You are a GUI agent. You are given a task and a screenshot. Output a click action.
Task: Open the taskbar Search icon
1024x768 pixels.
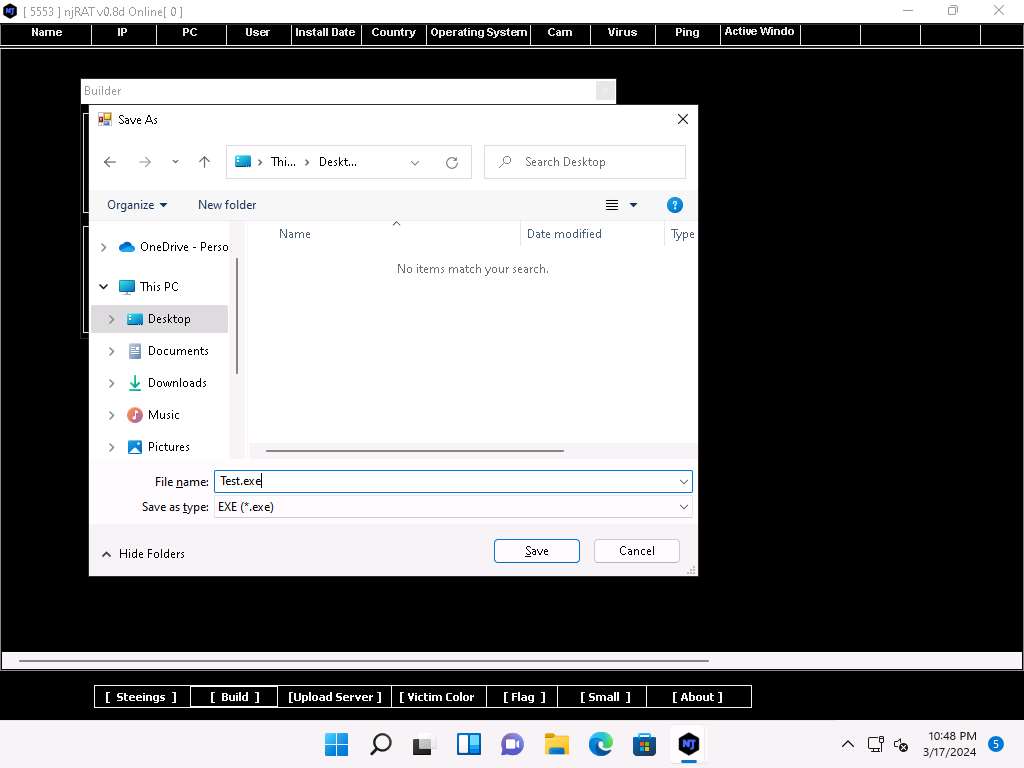(381, 744)
